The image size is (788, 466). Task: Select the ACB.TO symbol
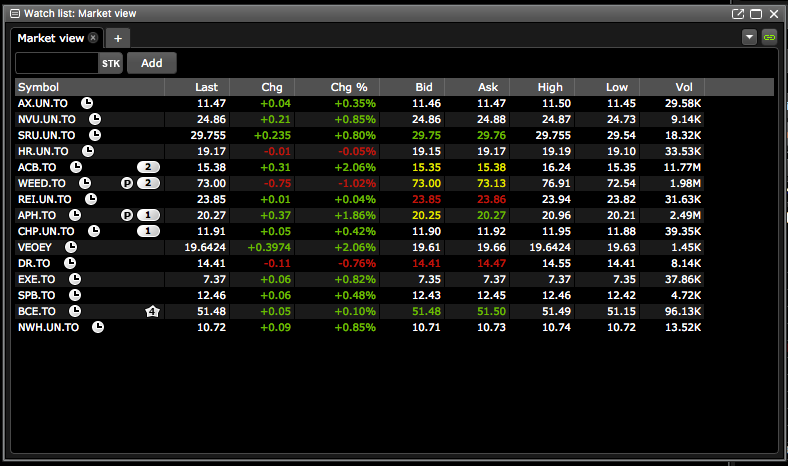37,167
